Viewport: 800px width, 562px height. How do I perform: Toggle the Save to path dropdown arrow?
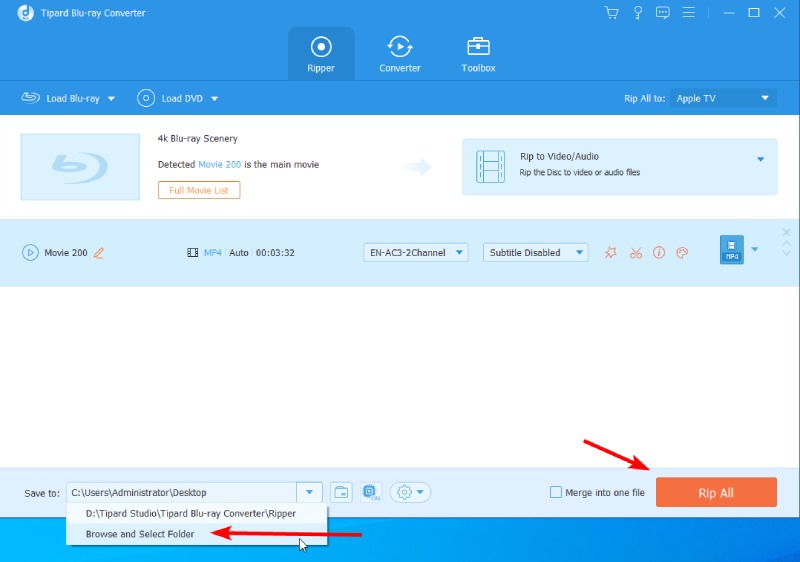(309, 493)
